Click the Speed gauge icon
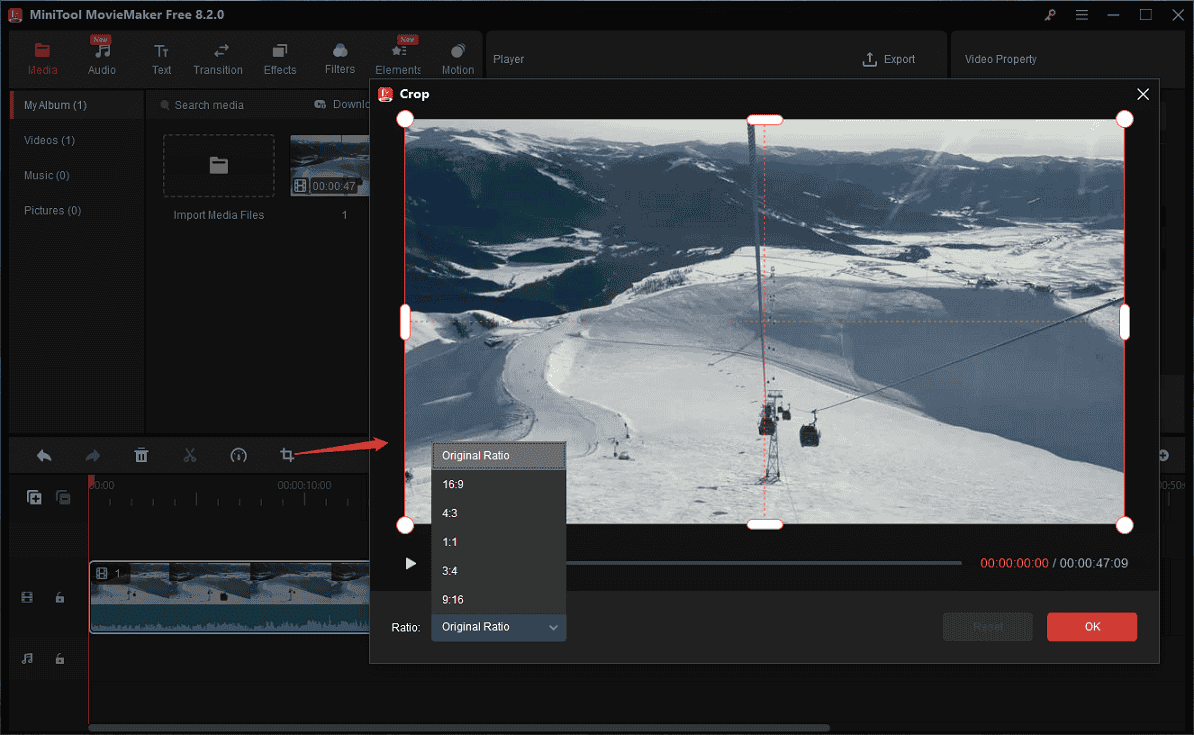The height and width of the screenshot is (735, 1194). [x=238, y=455]
